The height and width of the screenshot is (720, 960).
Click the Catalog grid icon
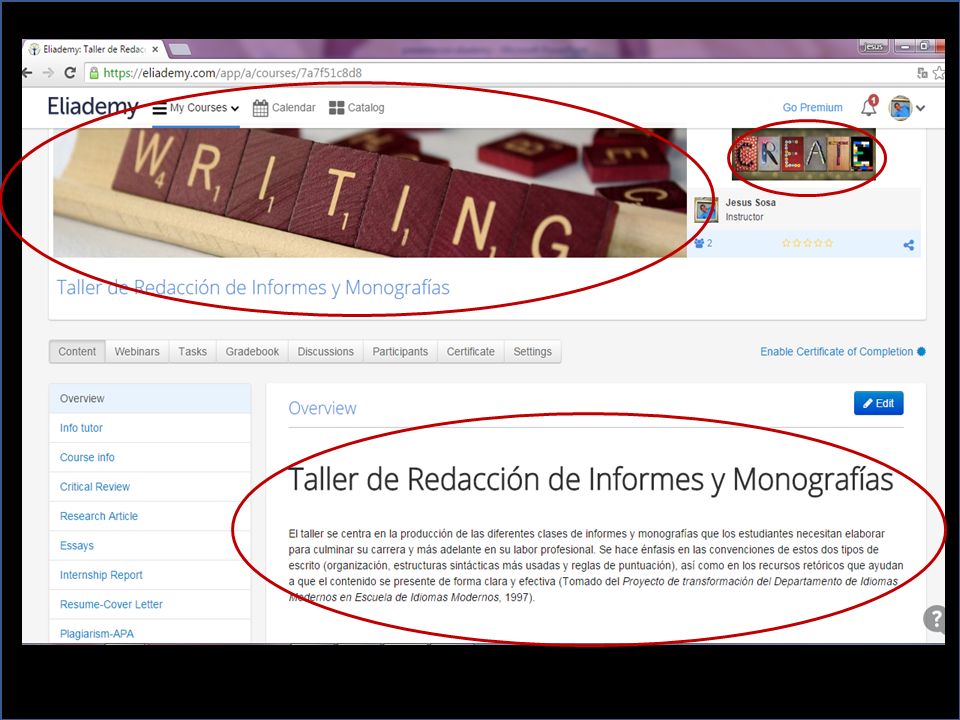pos(336,108)
